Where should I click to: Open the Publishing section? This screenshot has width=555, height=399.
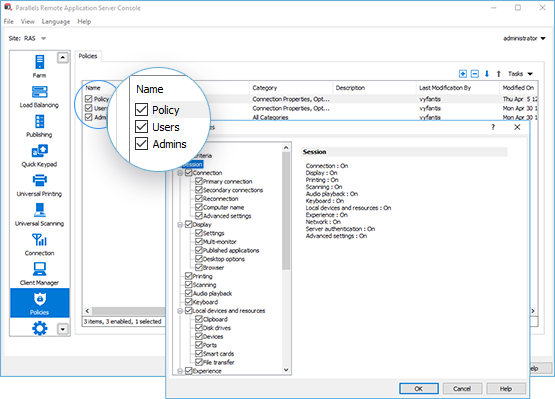39,126
